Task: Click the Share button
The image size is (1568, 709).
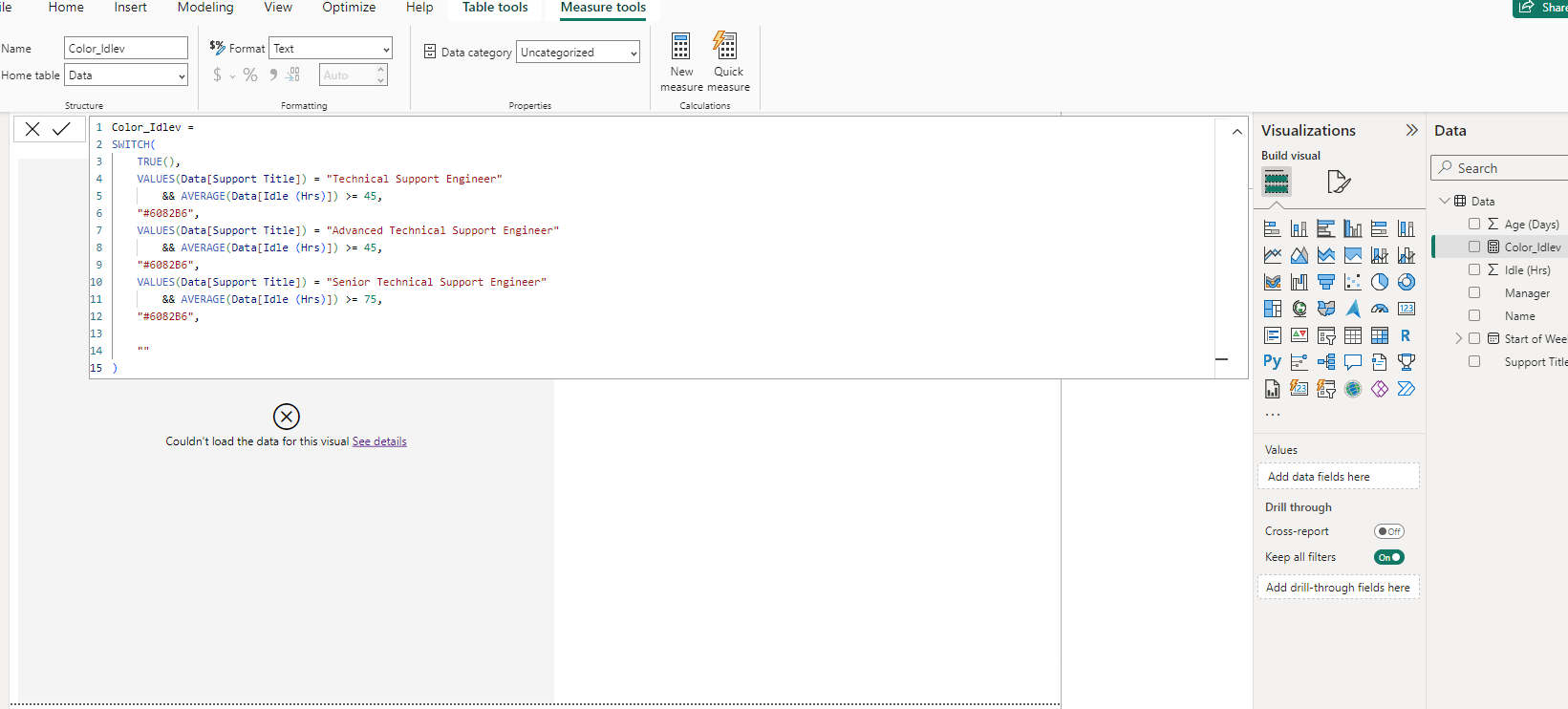Action: tap(1540, 8)
